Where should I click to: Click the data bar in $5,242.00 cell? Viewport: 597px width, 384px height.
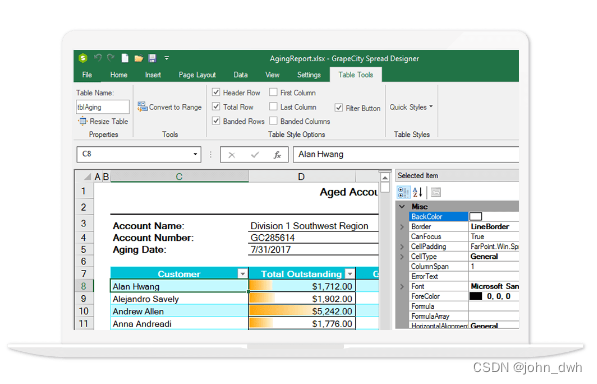[280, 311]
